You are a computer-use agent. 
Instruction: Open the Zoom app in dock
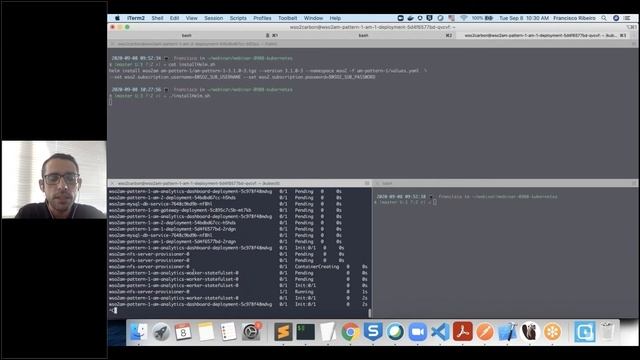coord(418,332)
